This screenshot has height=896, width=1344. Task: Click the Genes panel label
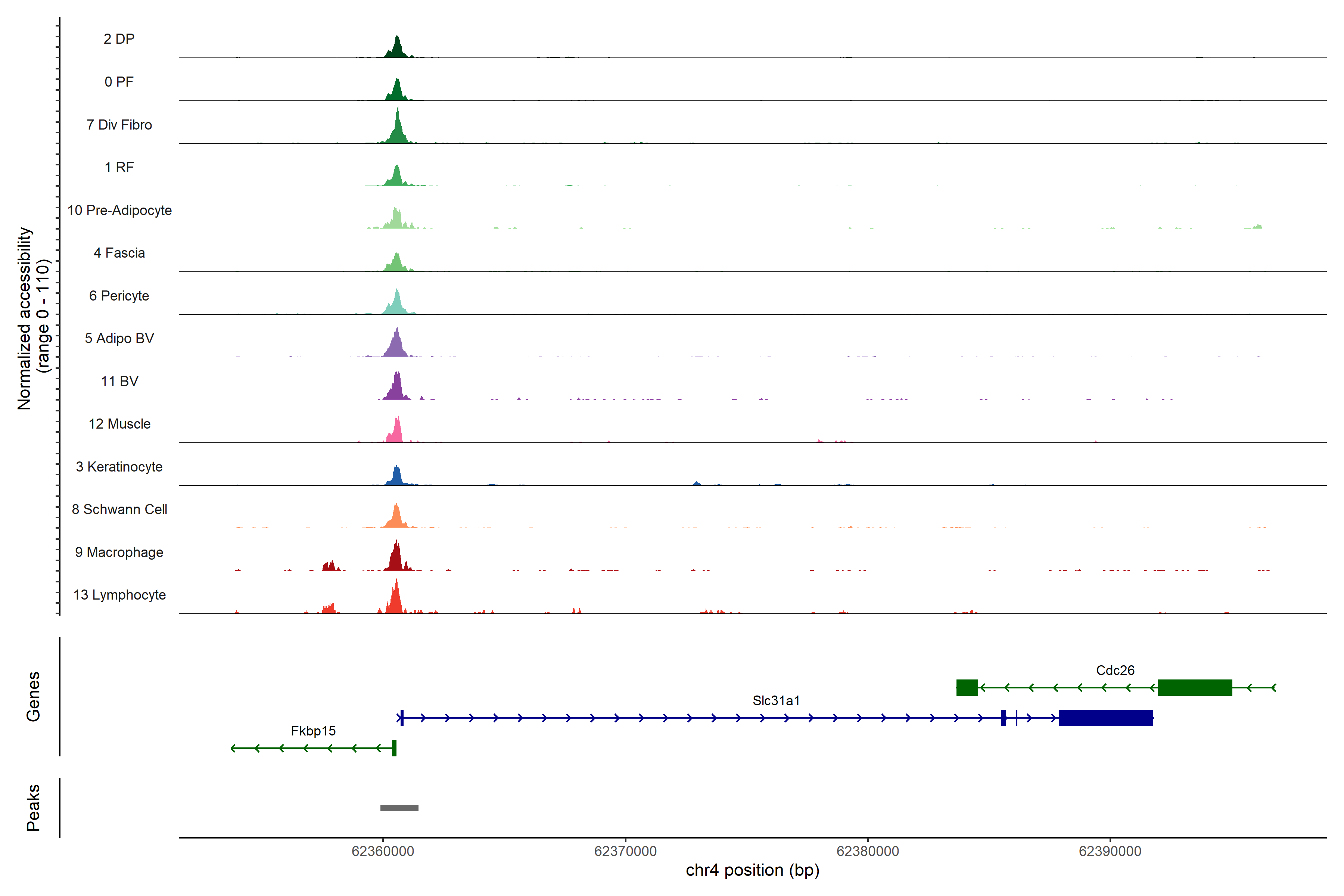click(x=33, y=697)
